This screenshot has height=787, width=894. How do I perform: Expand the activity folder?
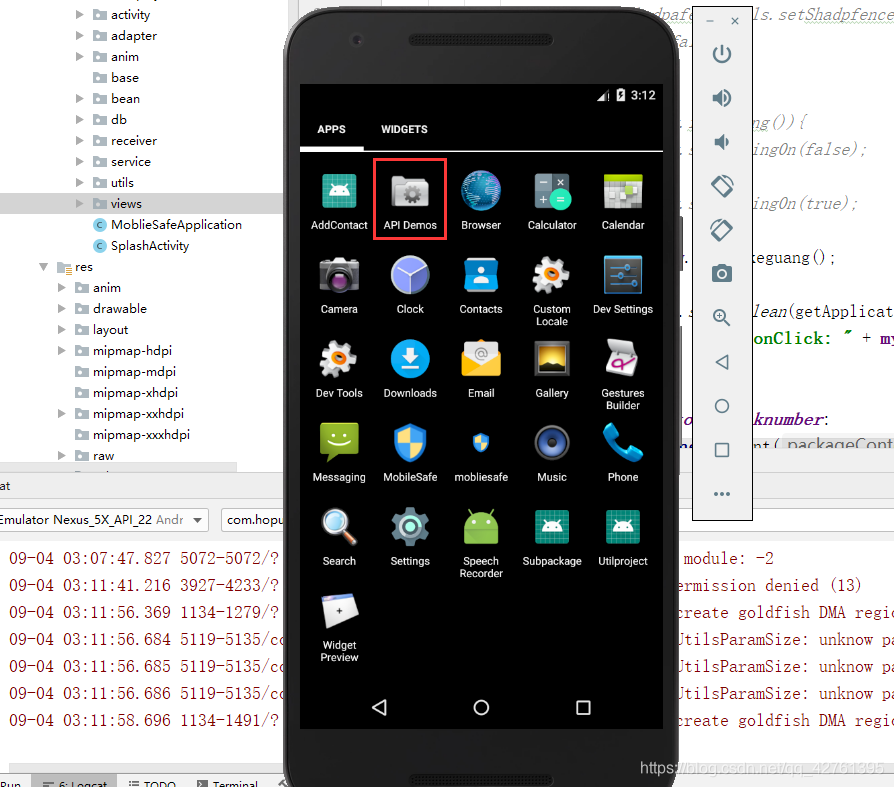coord(80,15)
